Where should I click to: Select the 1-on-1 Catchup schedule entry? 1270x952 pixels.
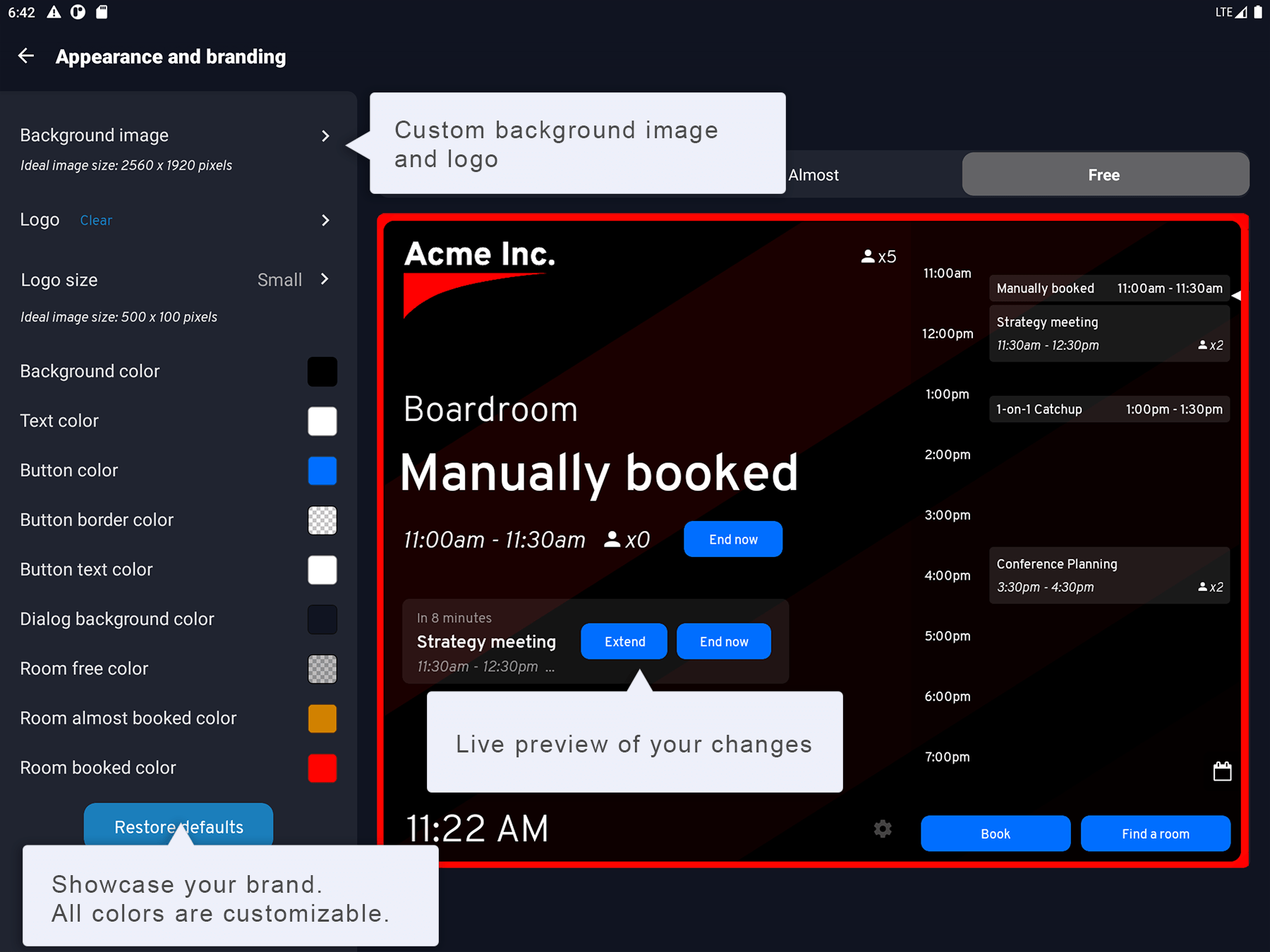click(x=1109, y=409)
